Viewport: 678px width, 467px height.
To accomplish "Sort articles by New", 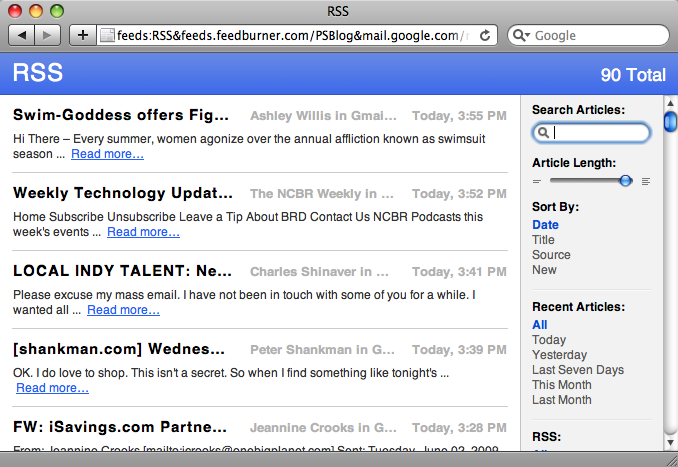I will [544, 270].
